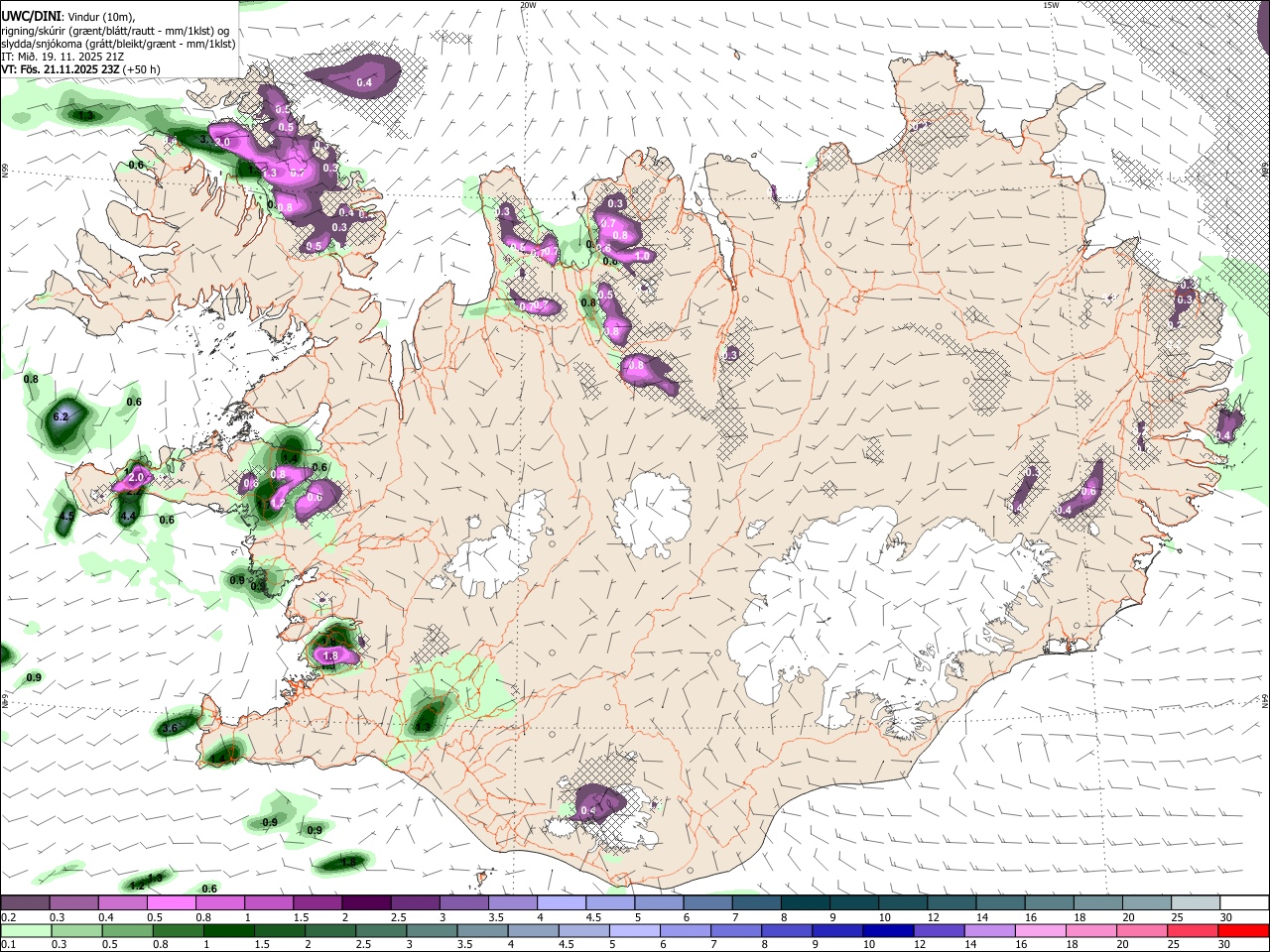This screenshot has height=952, width=1270.
Task: Pick the rain scale swatch between 0.1 and 0.3
Action: point(26,931)
